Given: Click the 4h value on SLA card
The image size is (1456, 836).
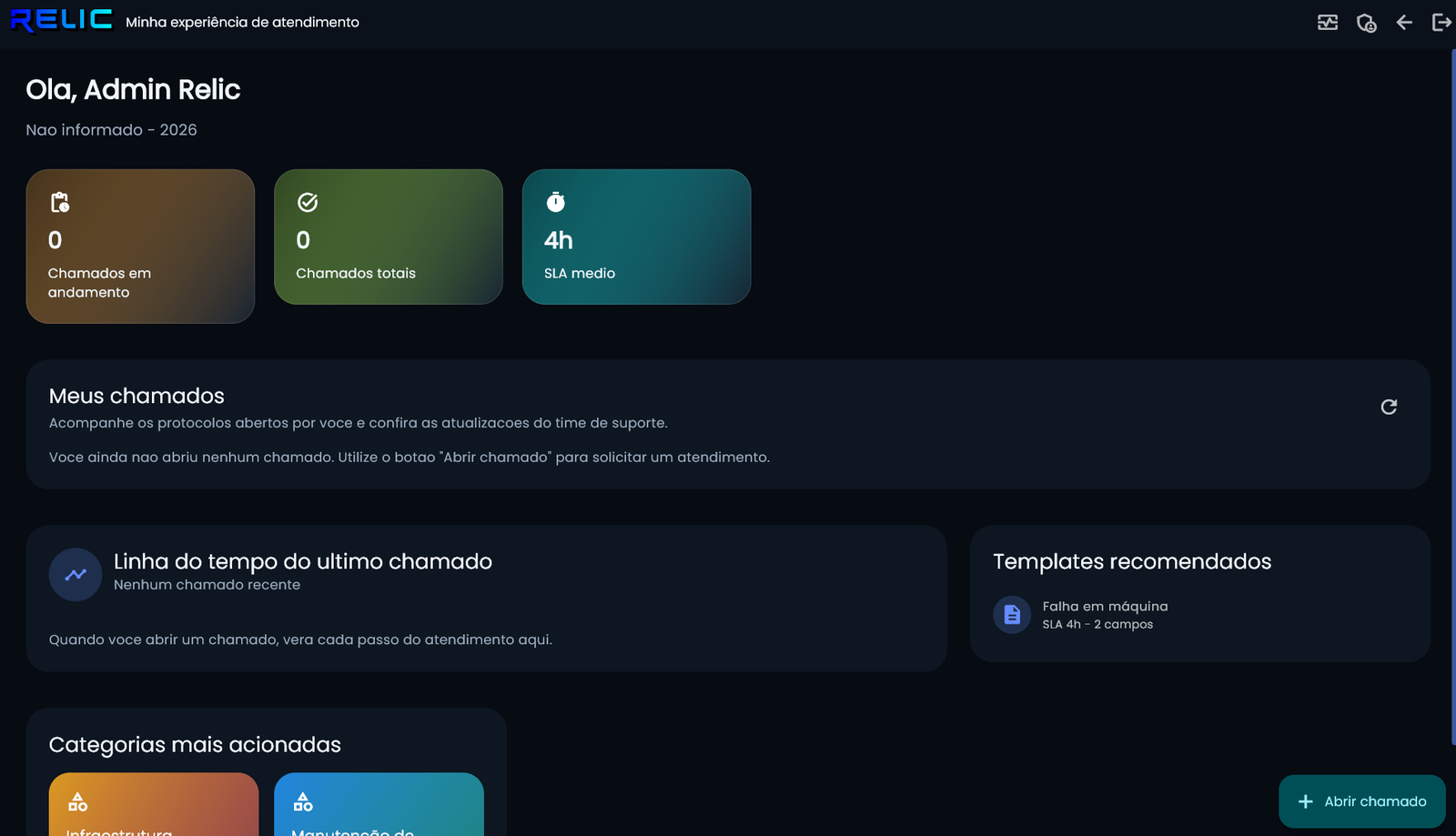Looking at the screenshot, I should [x=559, y=240].
